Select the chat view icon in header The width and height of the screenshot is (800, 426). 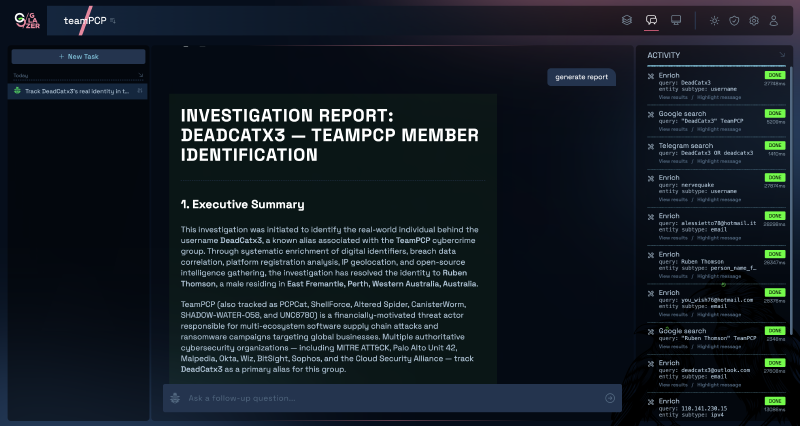[x=651, y=20]
